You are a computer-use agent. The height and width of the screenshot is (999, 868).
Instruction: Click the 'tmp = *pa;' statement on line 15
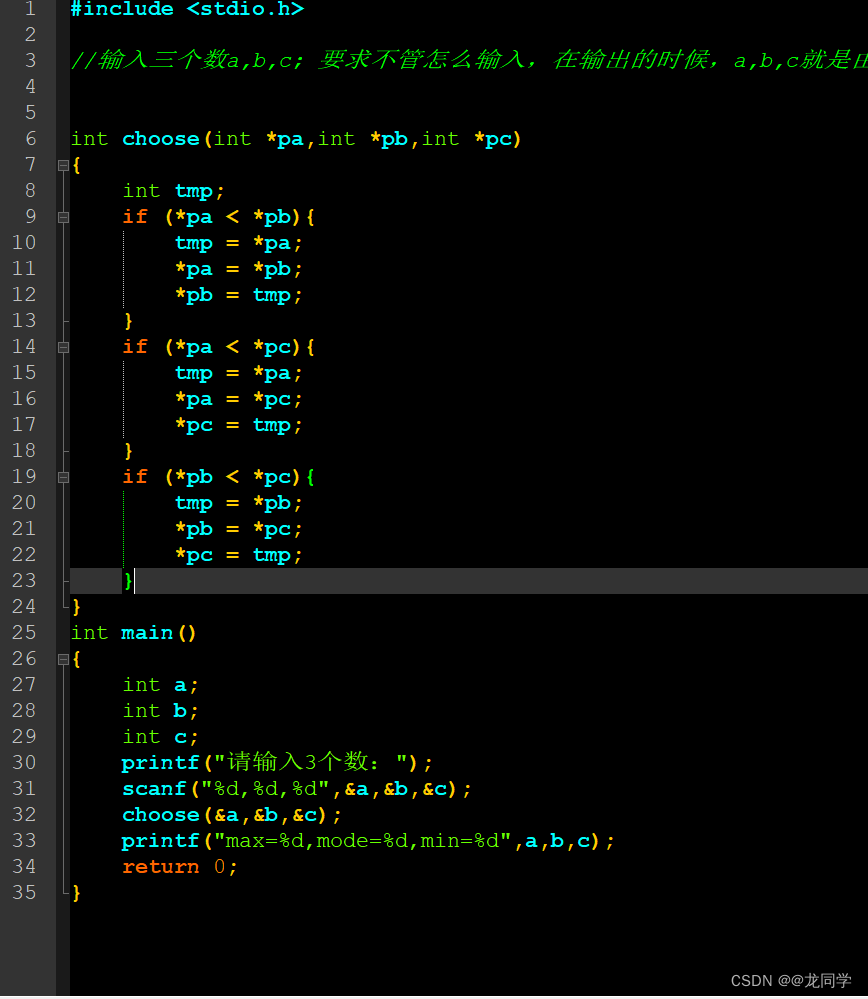[238, 373]
